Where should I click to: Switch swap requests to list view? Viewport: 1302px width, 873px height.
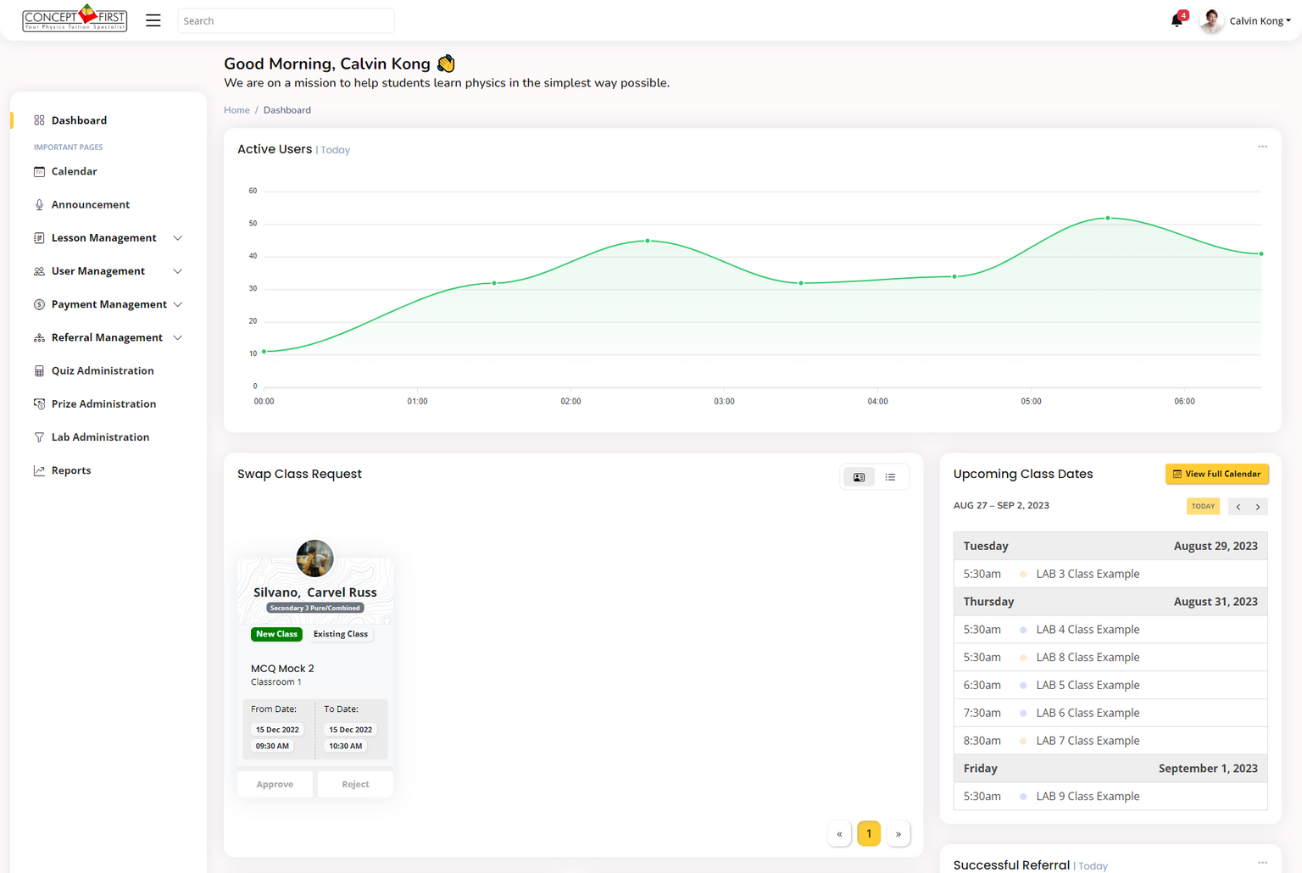(890, 477)
